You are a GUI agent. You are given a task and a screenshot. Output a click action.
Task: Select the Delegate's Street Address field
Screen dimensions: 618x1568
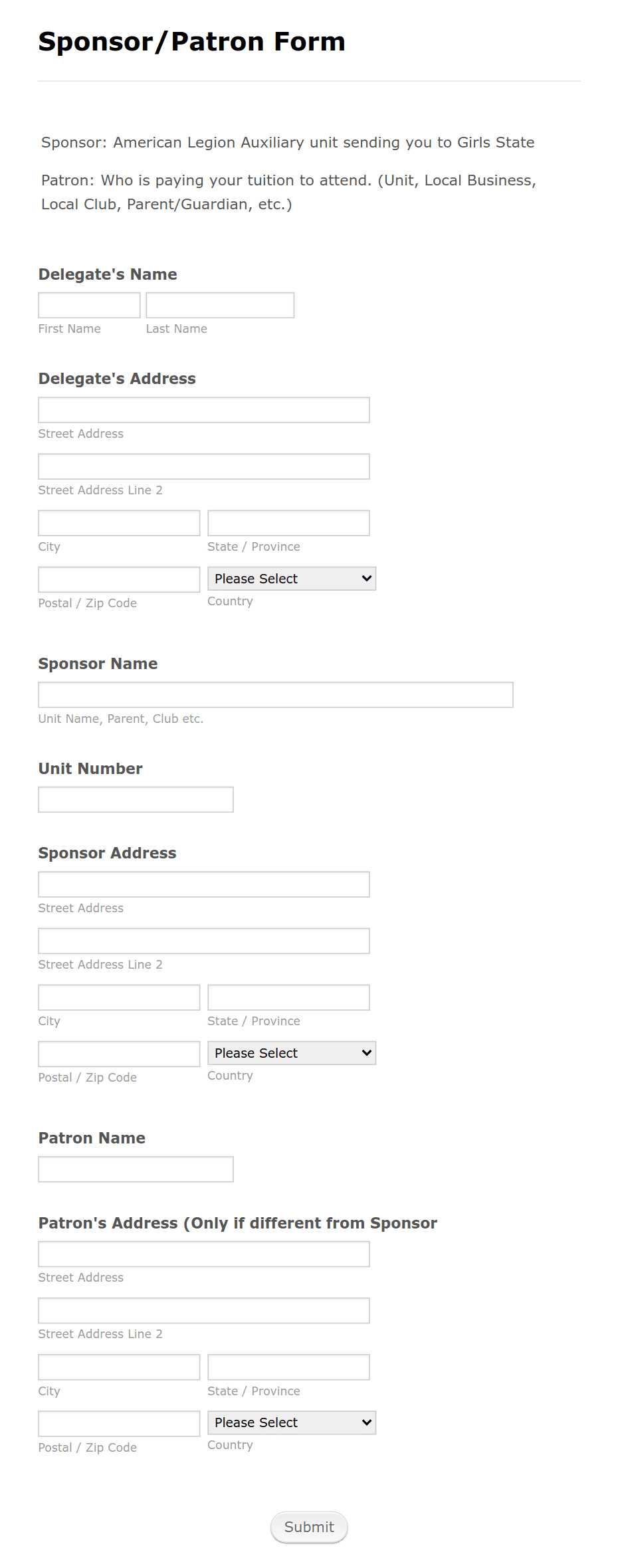(x=204, y=410)
